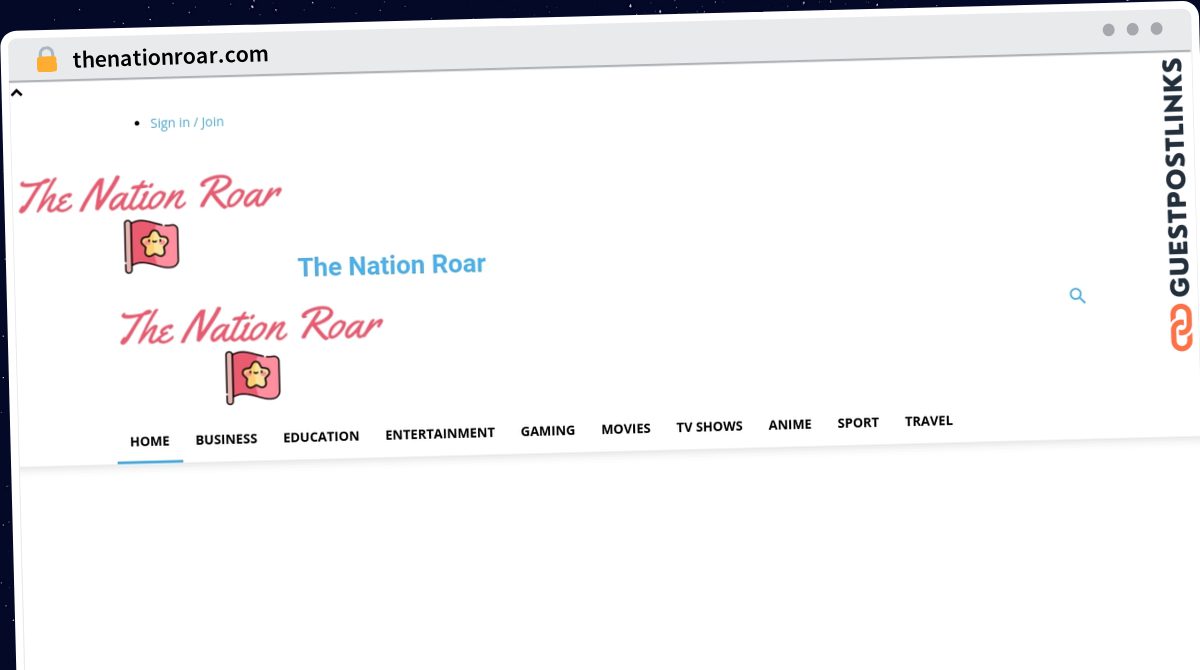The height and width of the screenshot is (670, 1200).
Task: Open the Anime menu item
Action: click(790, 424)
